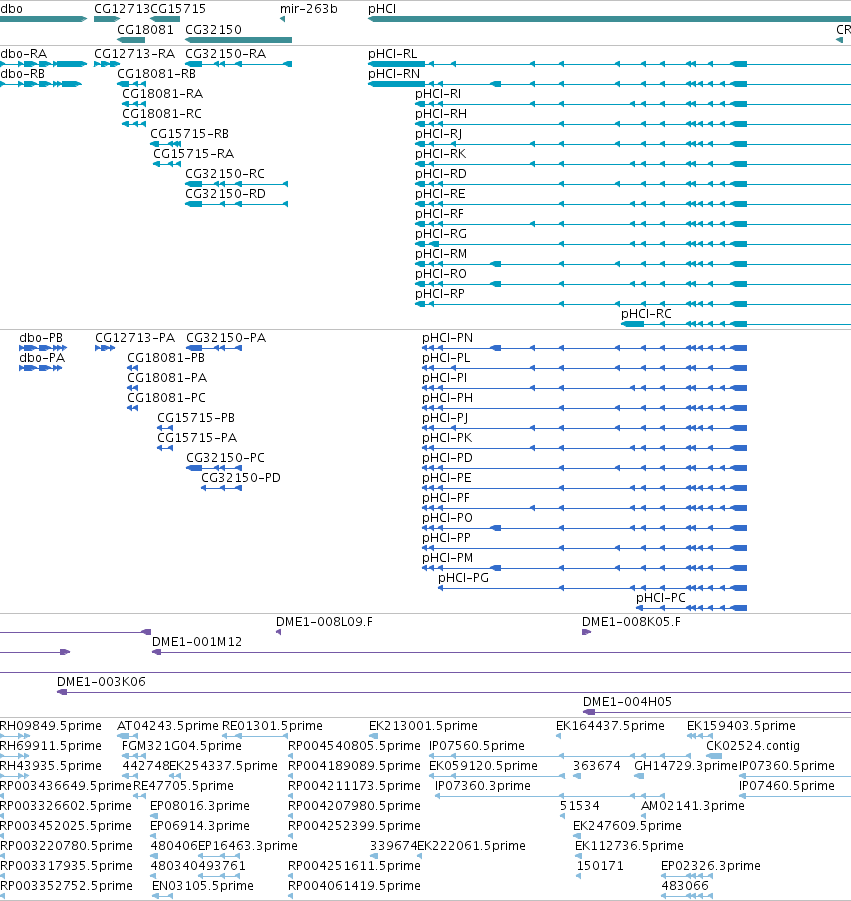Select the pHCl-PL protein label

coord(446,358)
